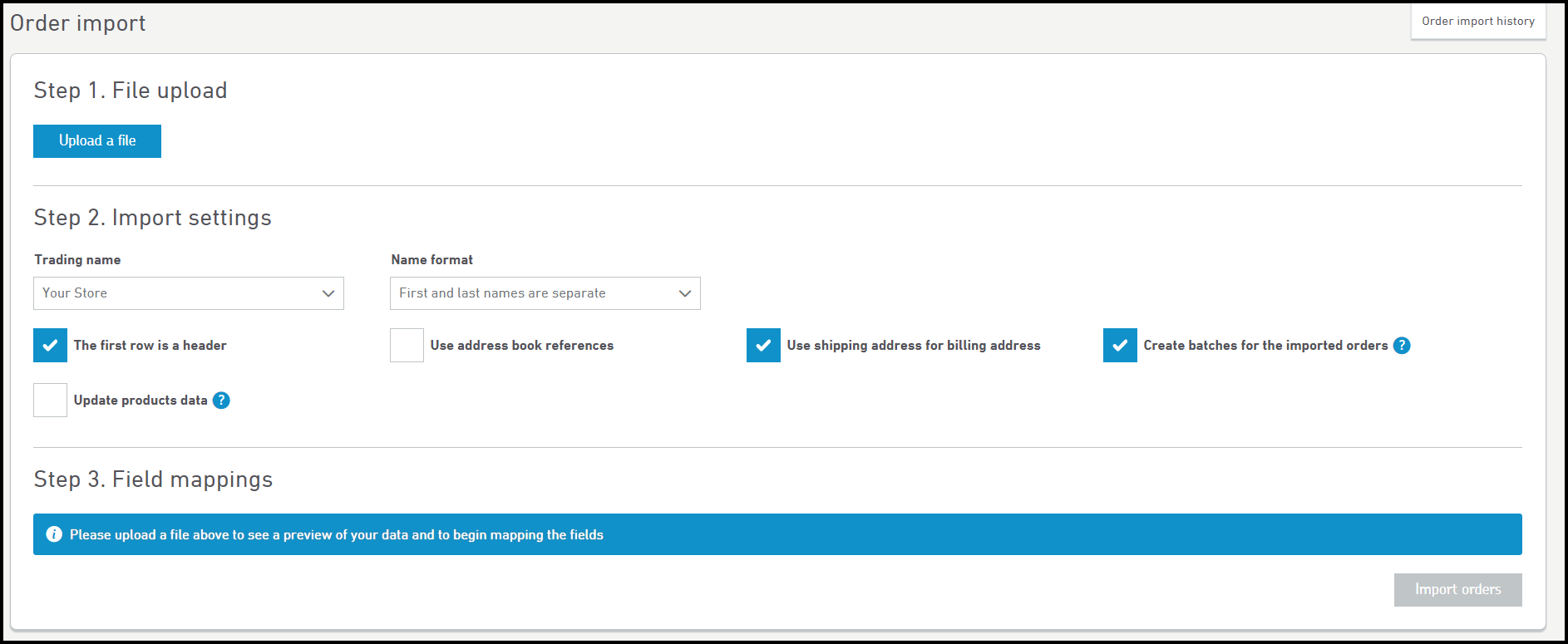Click the chevron arrow in the Trading name field
This screenshot has height=644, width=1568.
(x=328, y=293)
